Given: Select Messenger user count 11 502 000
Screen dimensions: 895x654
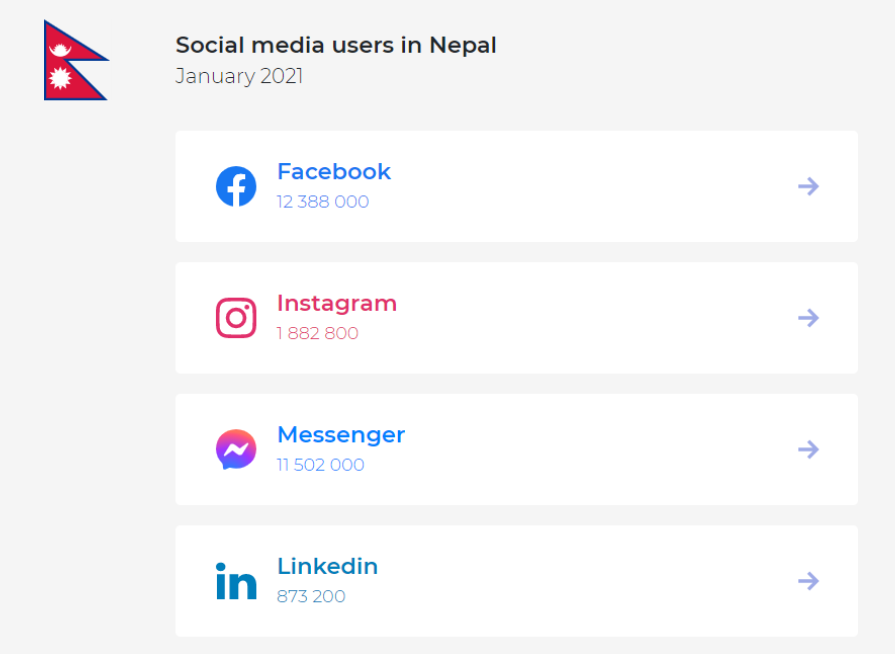Looking at the screenshot, I should pos(320,465).
